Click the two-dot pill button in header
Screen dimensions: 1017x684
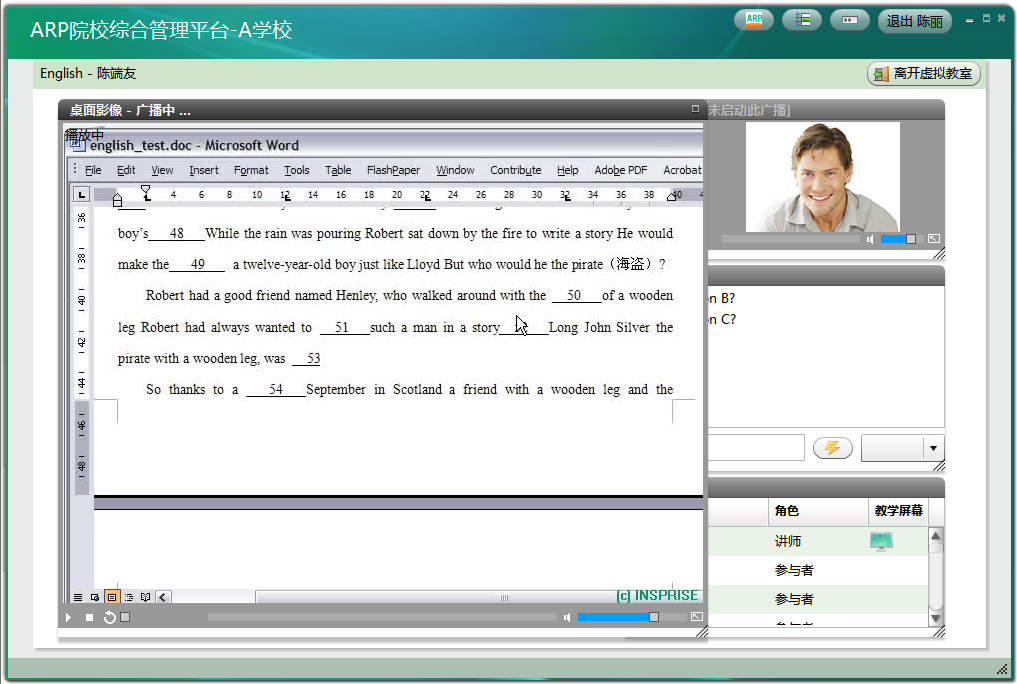tap(850, 20)
